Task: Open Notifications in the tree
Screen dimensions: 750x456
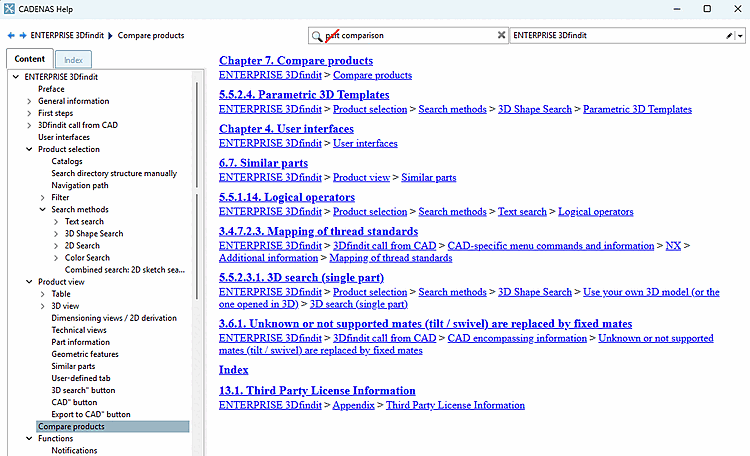Action: click(x=74, y=450)
